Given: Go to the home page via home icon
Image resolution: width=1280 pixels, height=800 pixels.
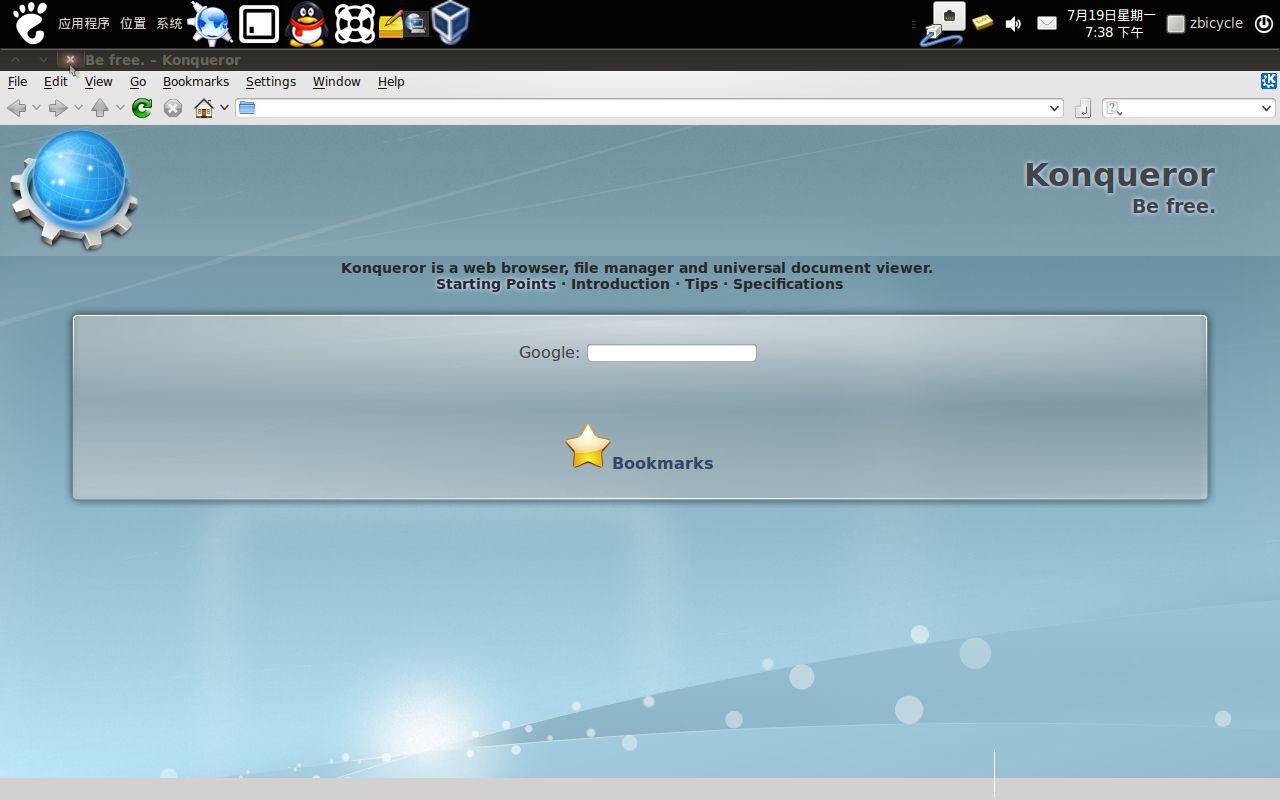Looking at the screenshot, I should [202, 108].
